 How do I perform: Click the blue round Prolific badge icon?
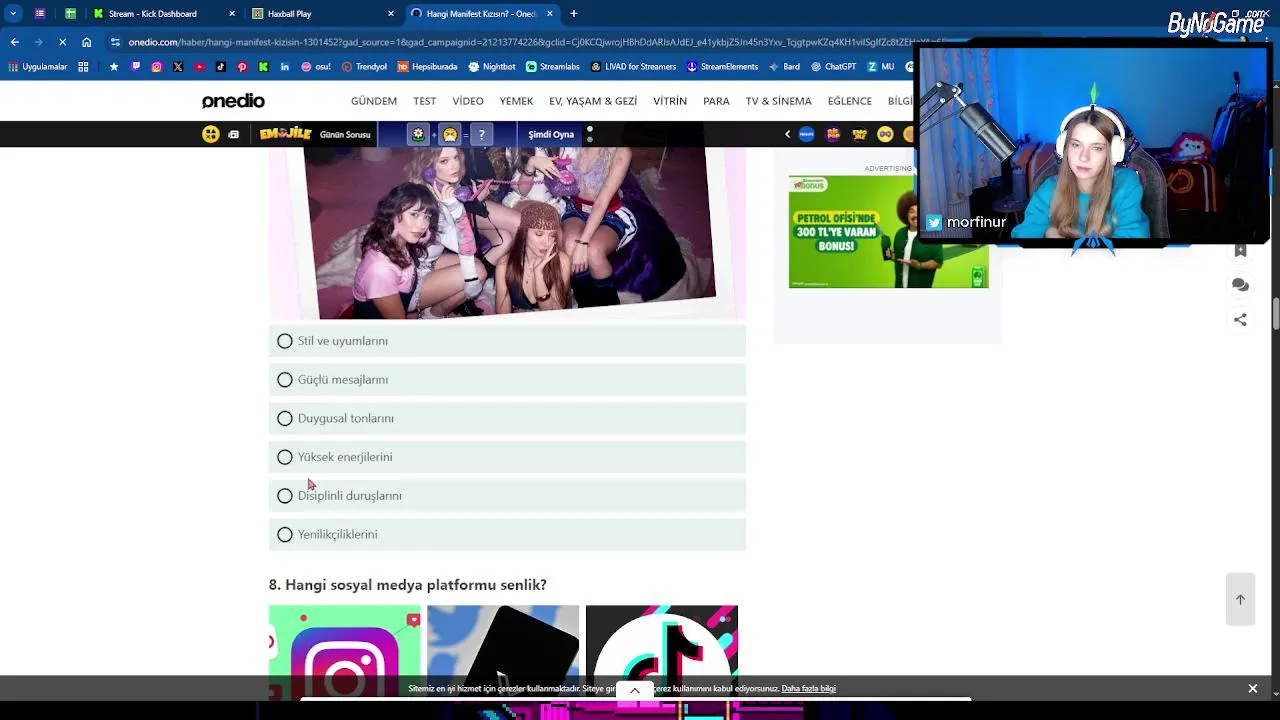pyautogui.click(x=806, y=134)
